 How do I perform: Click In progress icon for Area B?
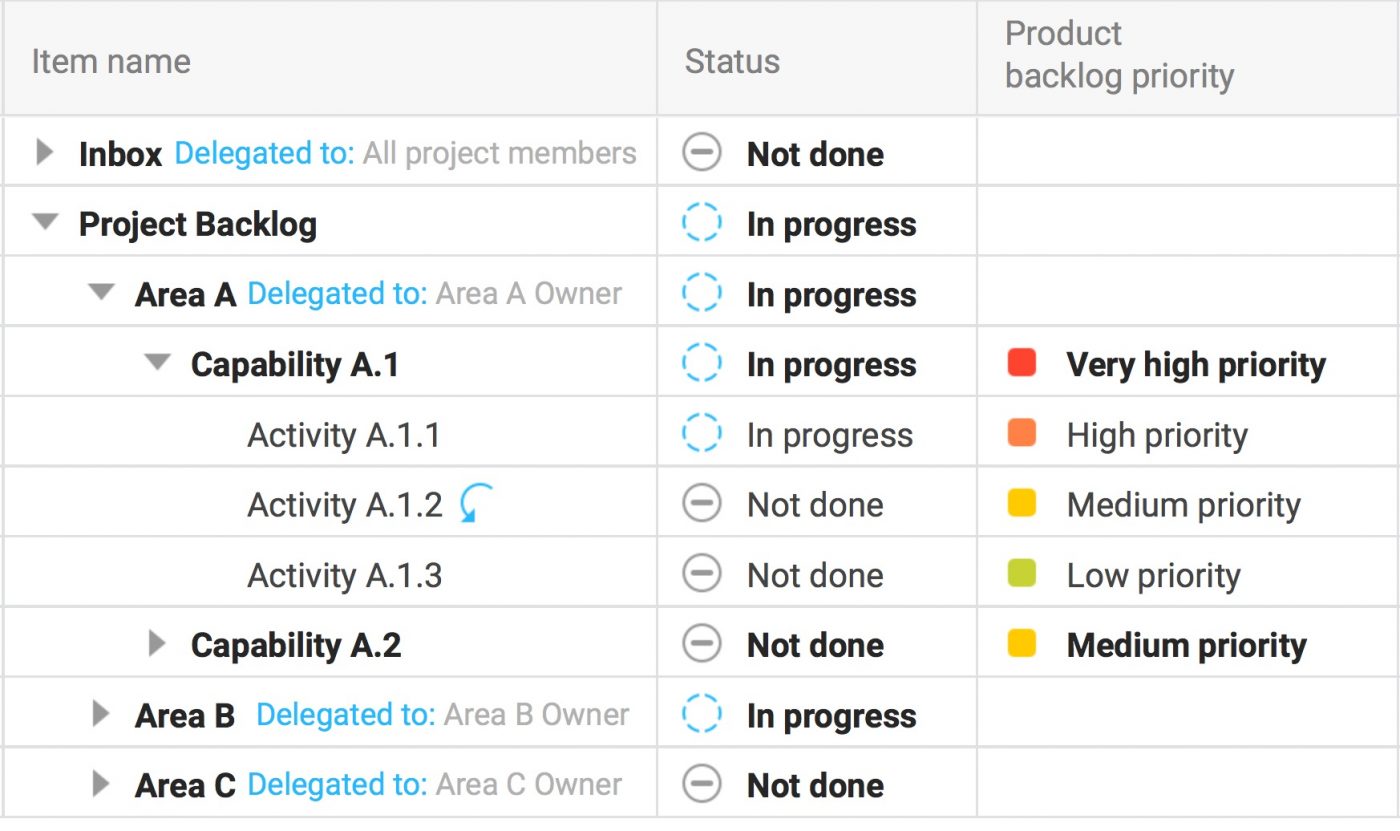coord(701,714)
